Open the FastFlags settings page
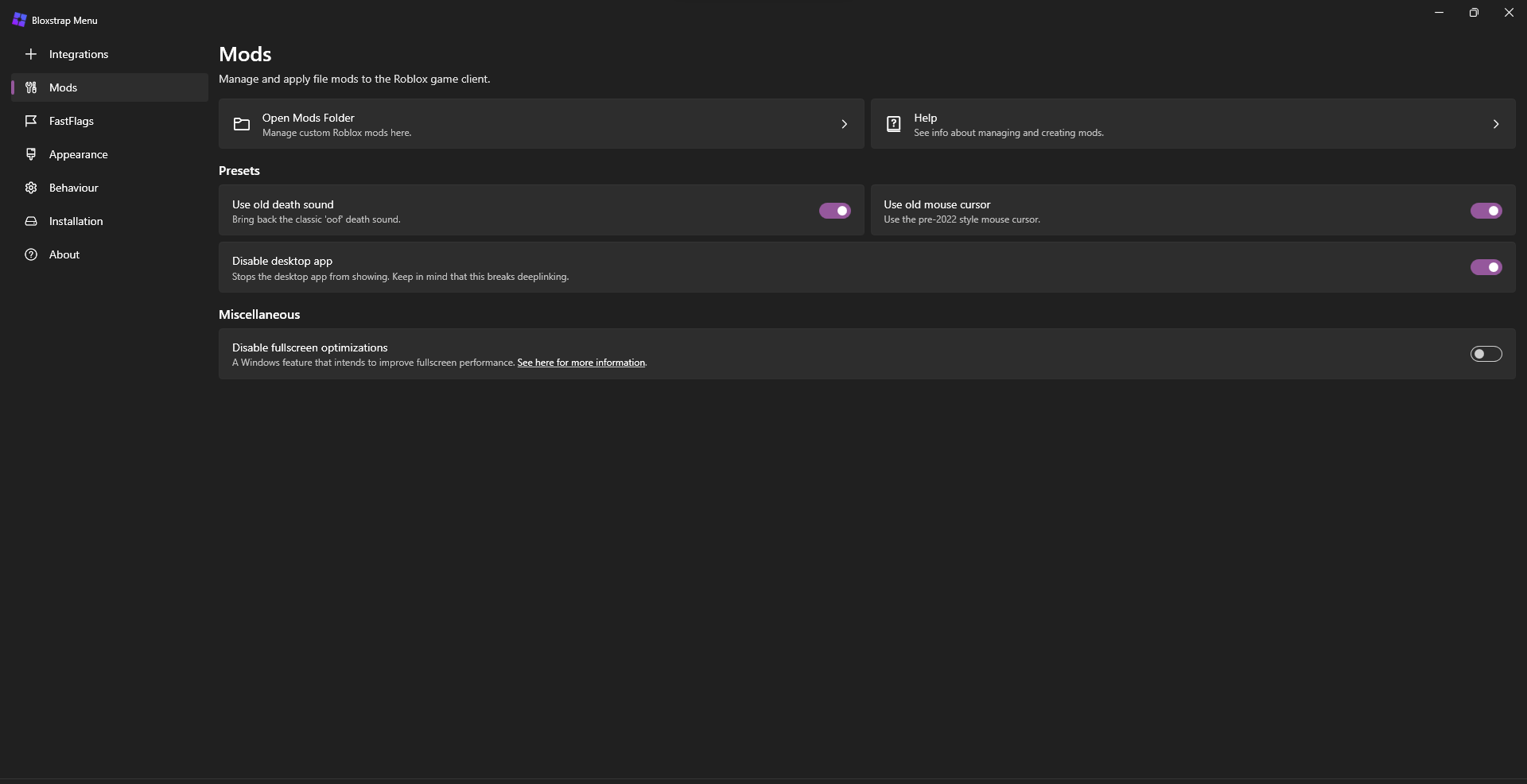The width and height of the screenshot is (1527, 784). tap(71, 121)
